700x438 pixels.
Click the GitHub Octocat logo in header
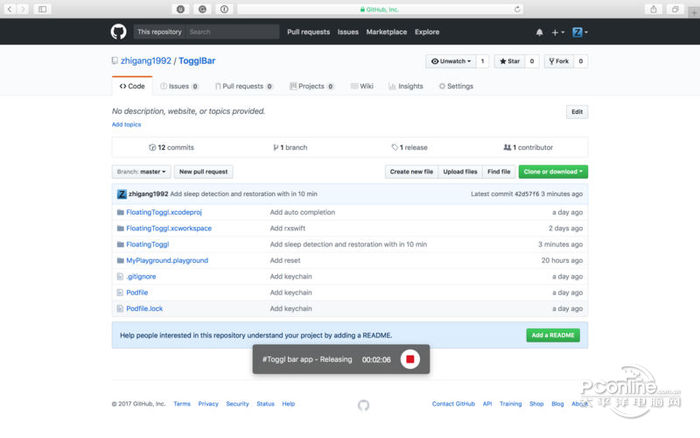pos(119,32)
